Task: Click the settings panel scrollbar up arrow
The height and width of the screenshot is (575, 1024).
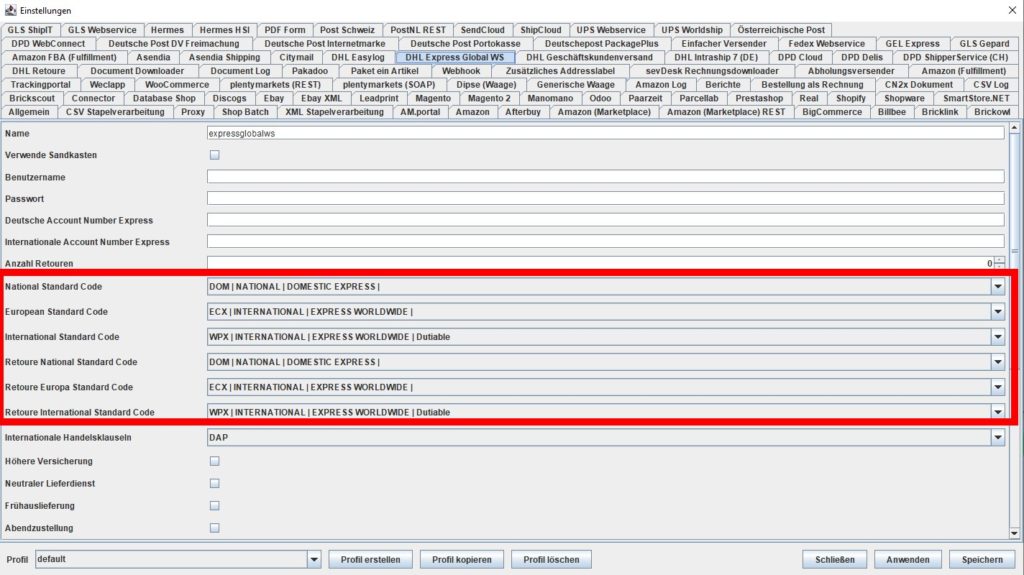Action: coord(1014,128)
